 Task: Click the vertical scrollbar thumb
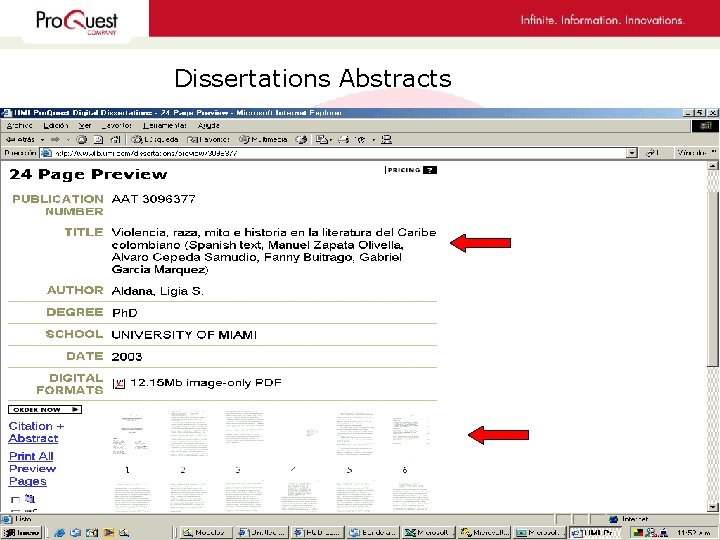click(x=713, y=279)
